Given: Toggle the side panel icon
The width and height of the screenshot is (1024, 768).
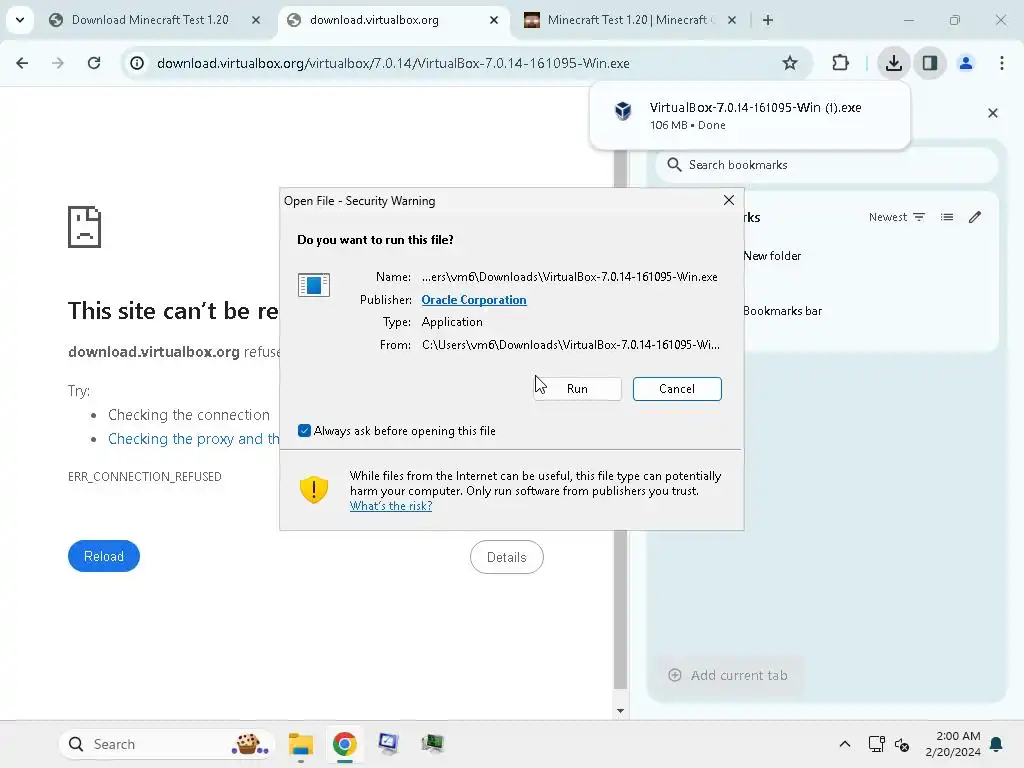Looking at the screenshot, I should (x=930, y=63).
